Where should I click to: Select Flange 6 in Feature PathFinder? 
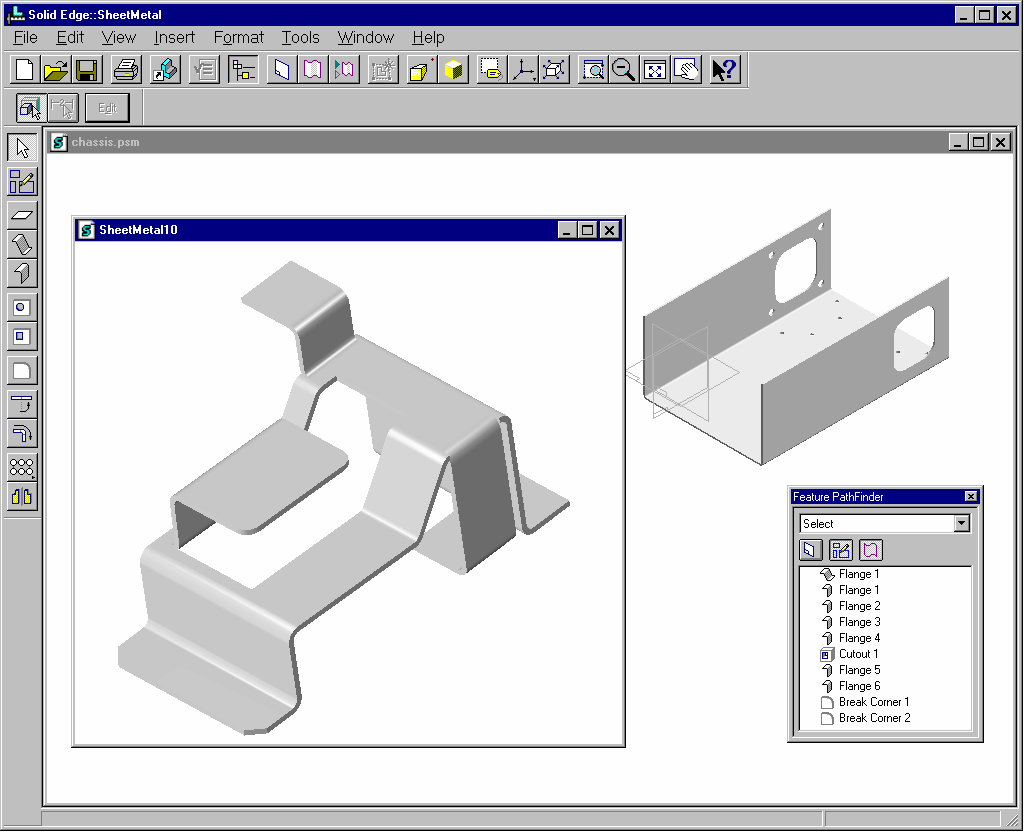click(850, 686)
